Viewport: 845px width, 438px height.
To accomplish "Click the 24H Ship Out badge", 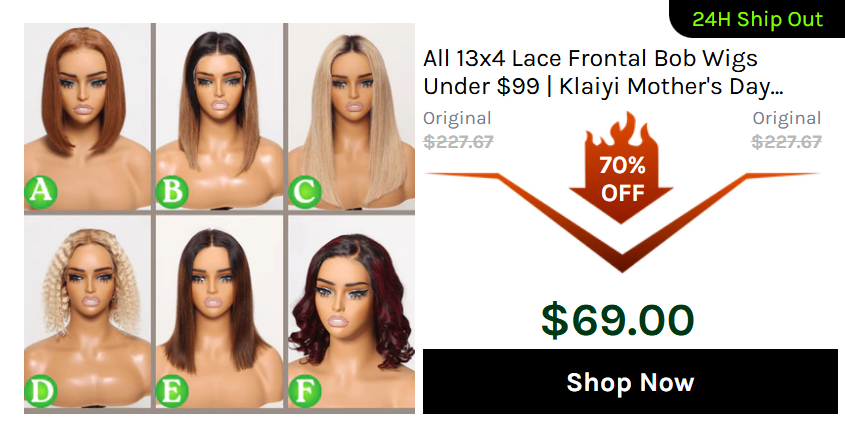I will (x=757, y=19).
